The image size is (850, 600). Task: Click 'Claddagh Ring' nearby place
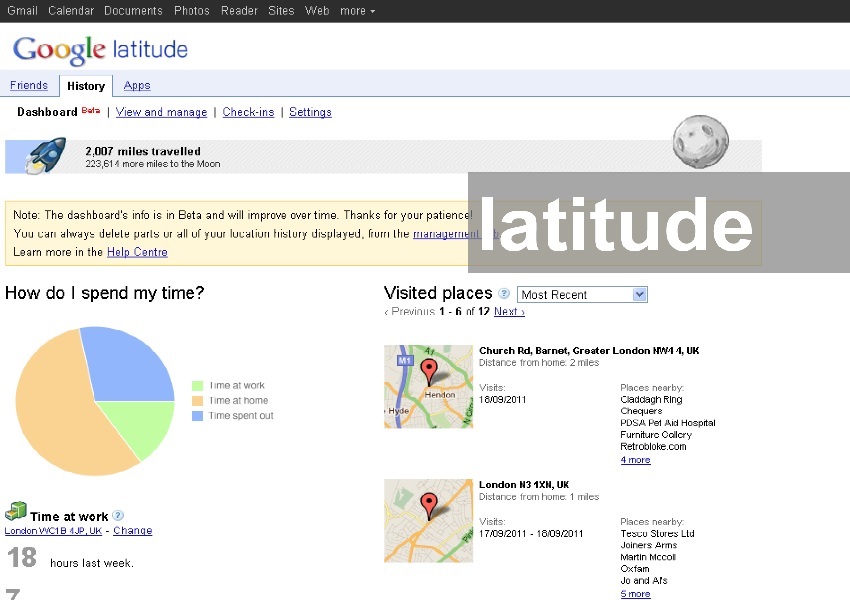point(651,399)
